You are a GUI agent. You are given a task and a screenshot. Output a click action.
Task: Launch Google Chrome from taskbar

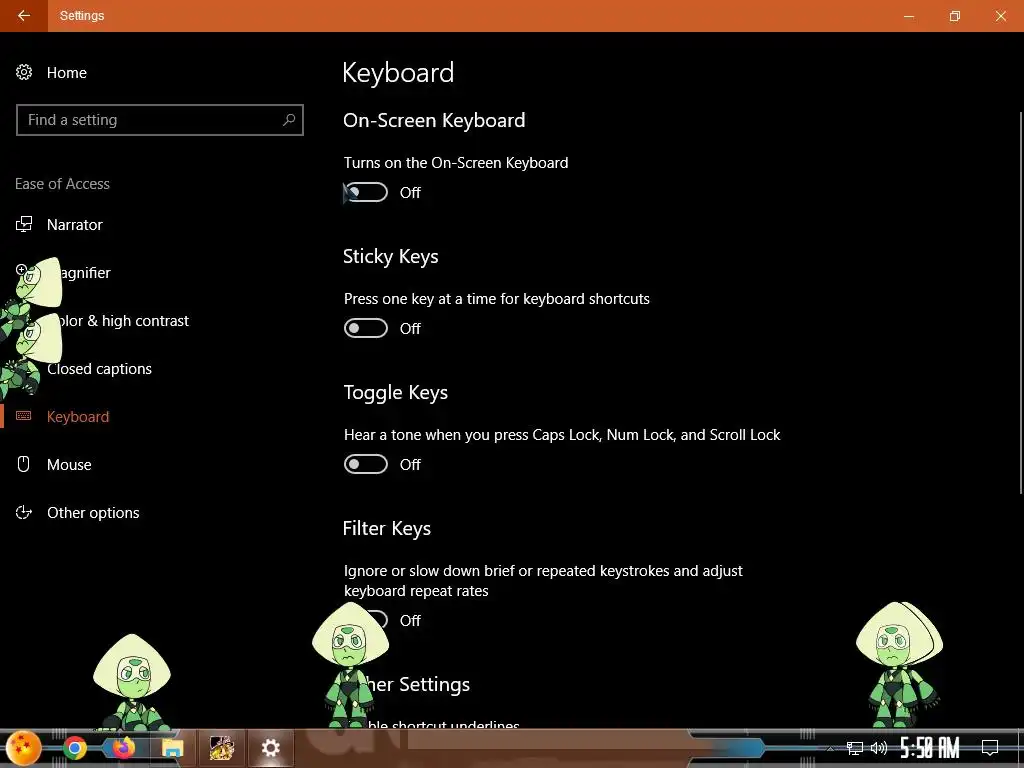coord(74,748)
